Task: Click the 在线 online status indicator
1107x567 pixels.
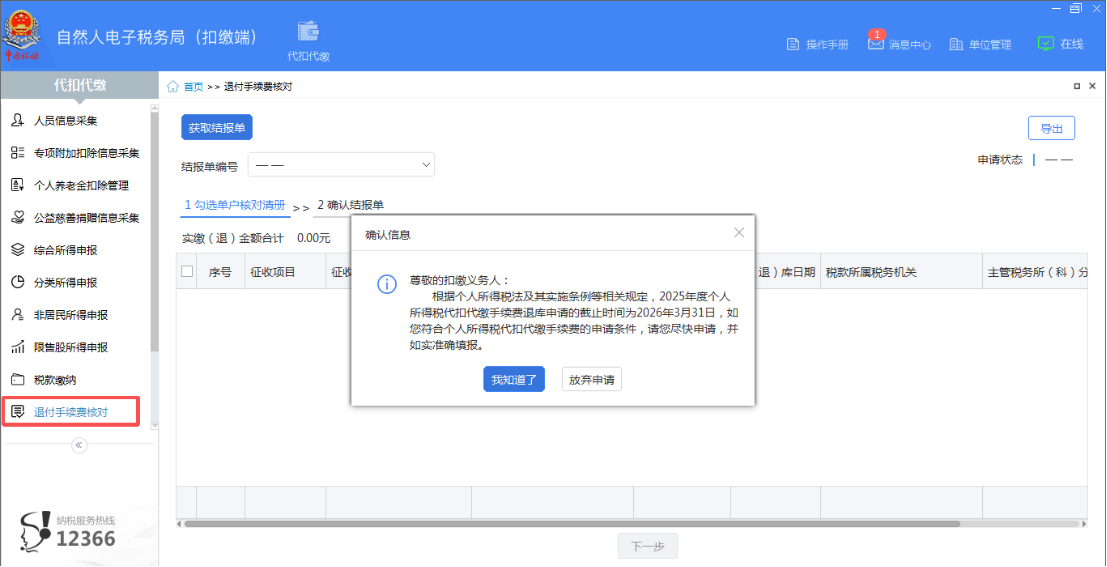Action: coord(1060,44)
